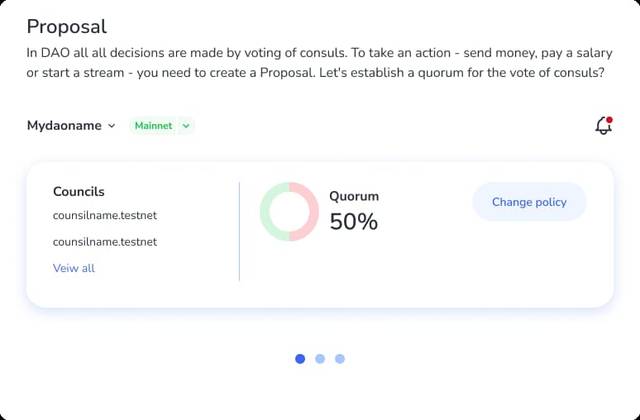The width and height of the screenshot is (640, 420).
Task: Click the Quorum donut chart center
Action: click(x=289, y=211)
